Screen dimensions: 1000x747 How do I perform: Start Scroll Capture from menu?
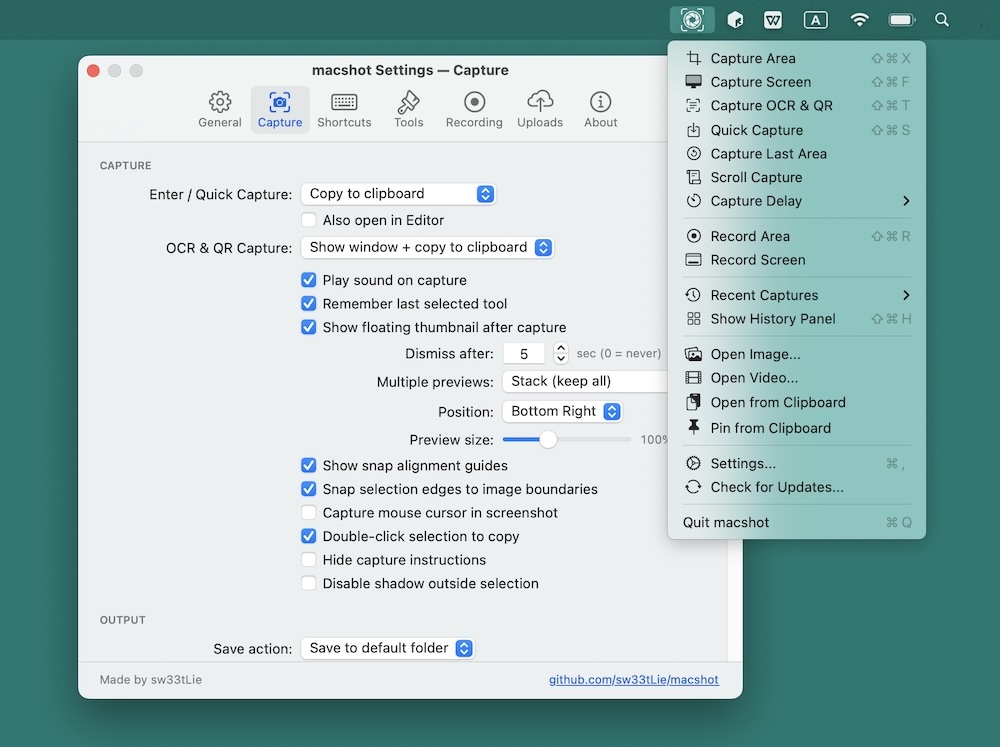(x=797, y=177)
